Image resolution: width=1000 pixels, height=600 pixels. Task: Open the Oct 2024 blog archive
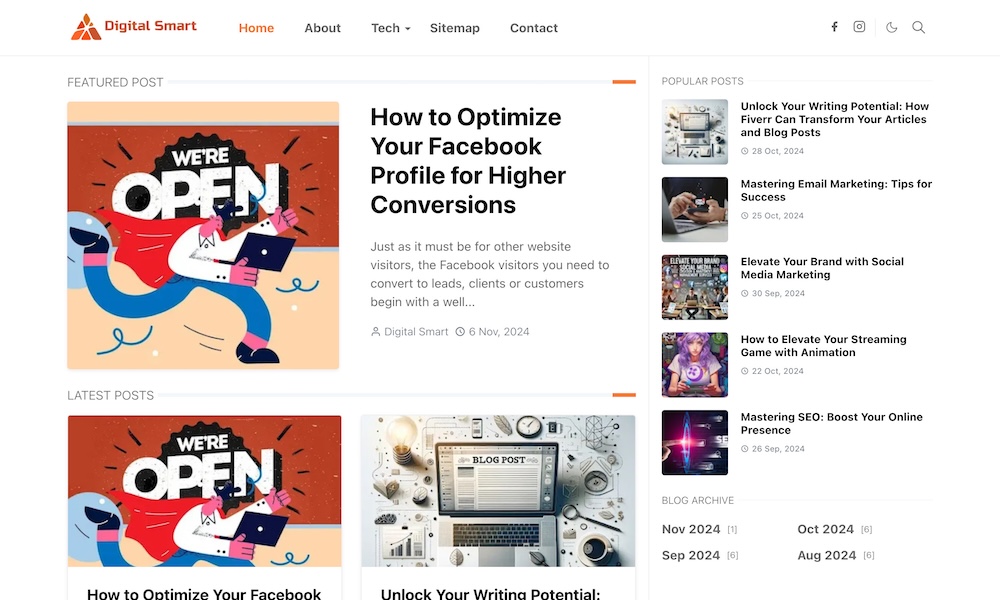[x=825, y=529]
